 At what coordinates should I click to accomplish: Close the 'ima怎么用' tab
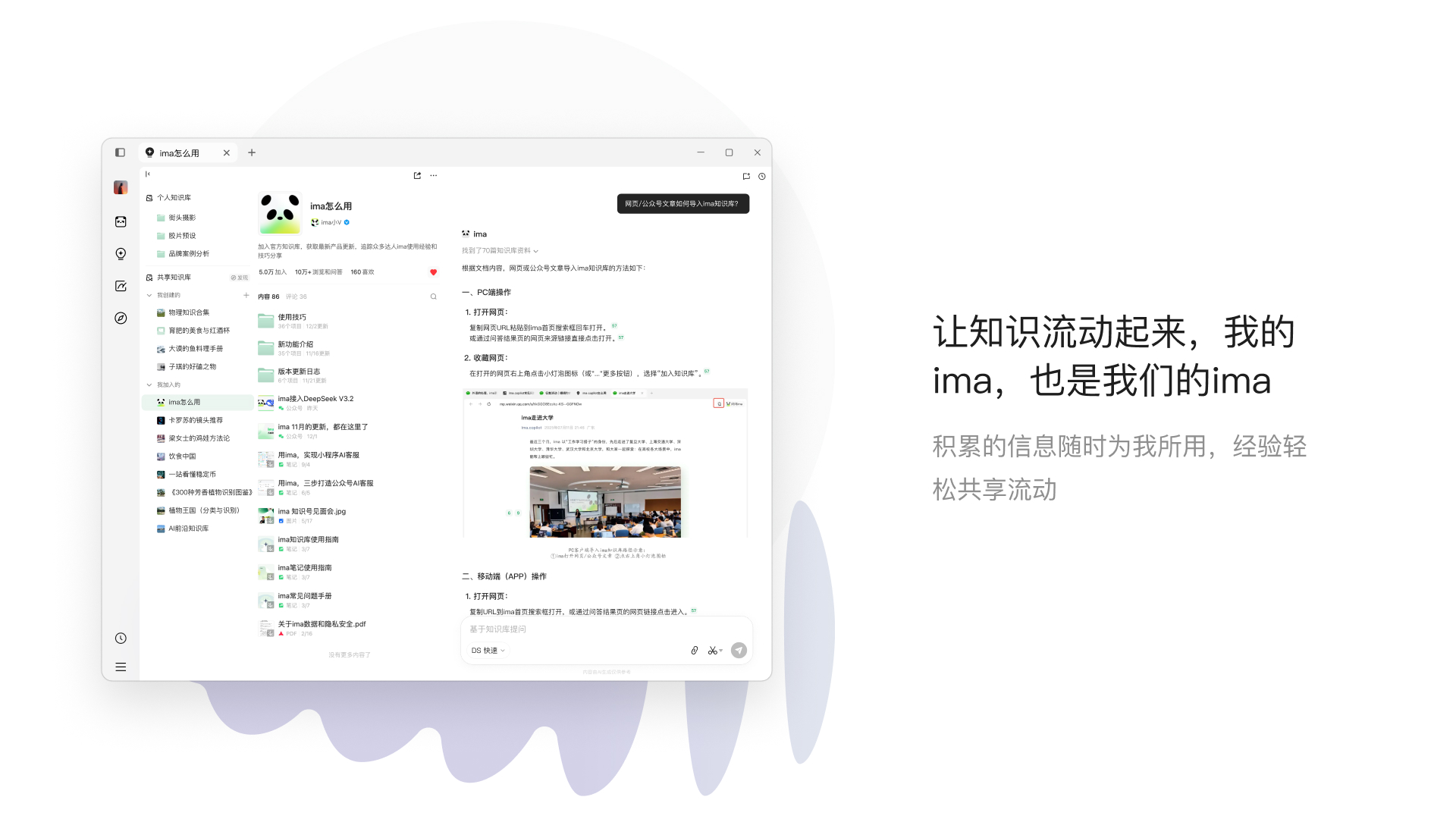227,153
